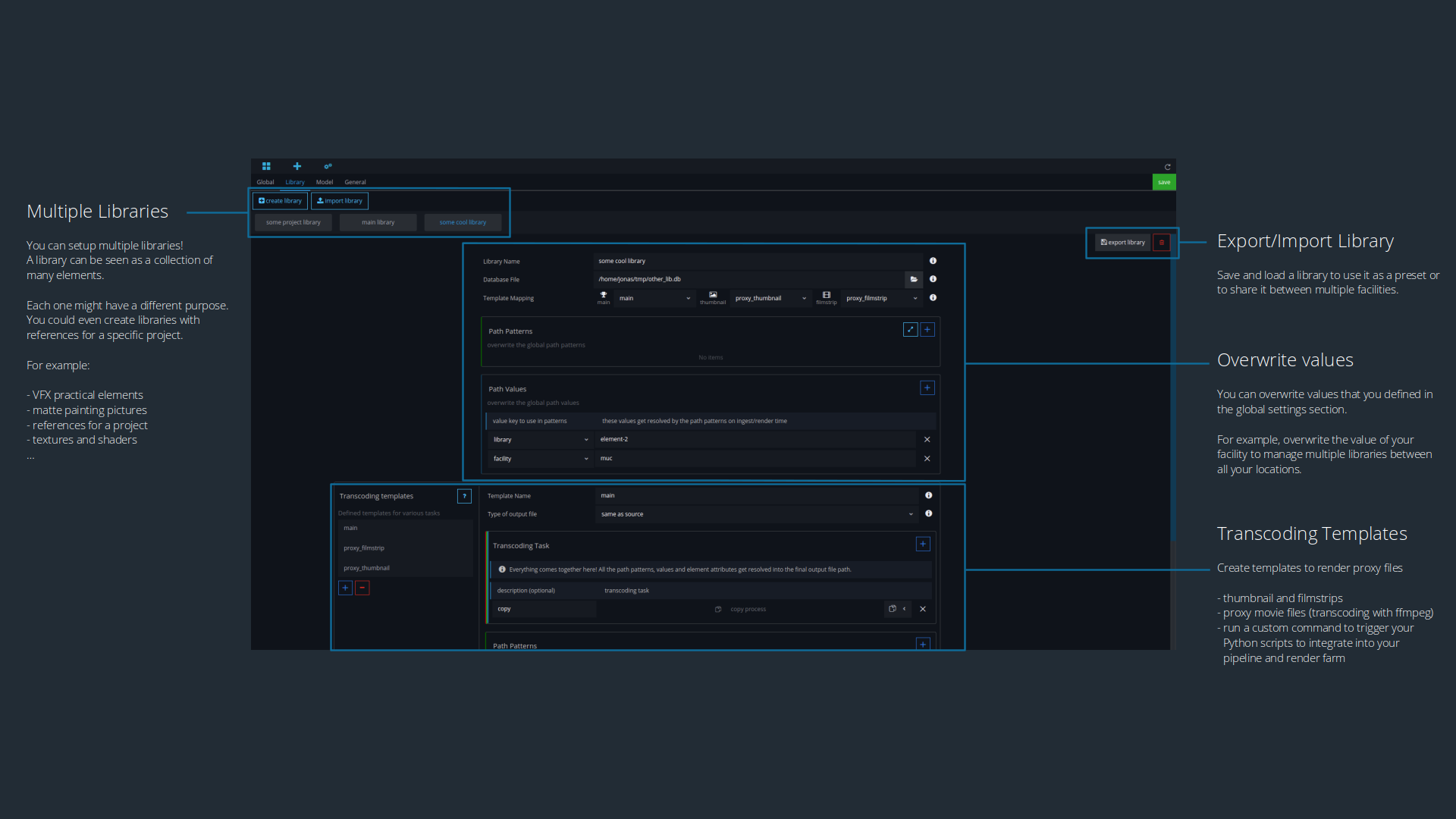Remove the copy task via its X icon

click(923, 609)
